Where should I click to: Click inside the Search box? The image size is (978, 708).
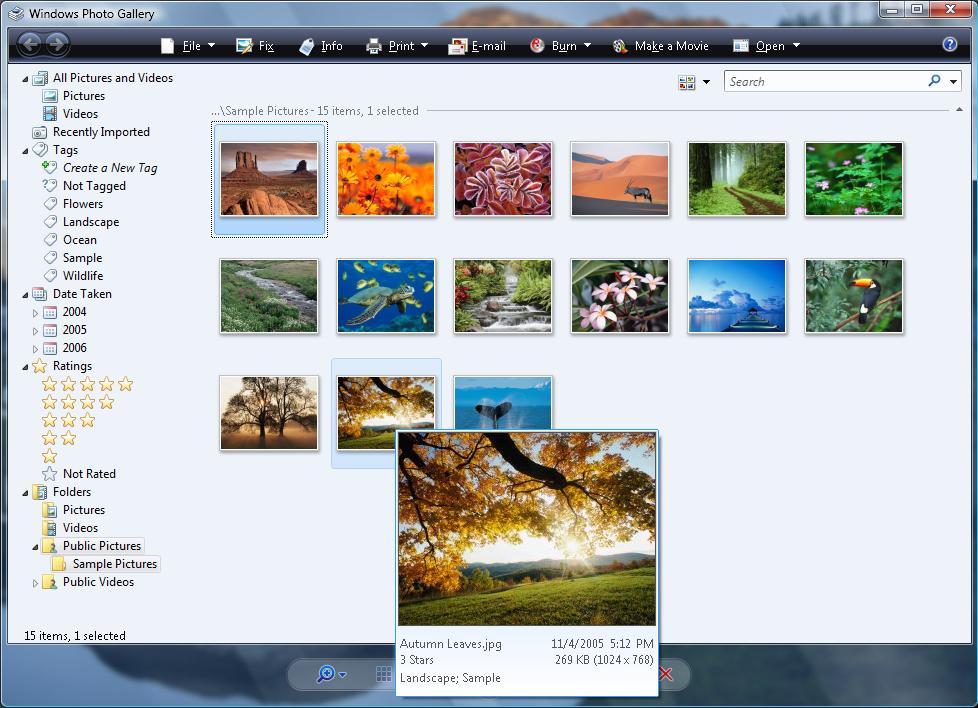[823, 82]
